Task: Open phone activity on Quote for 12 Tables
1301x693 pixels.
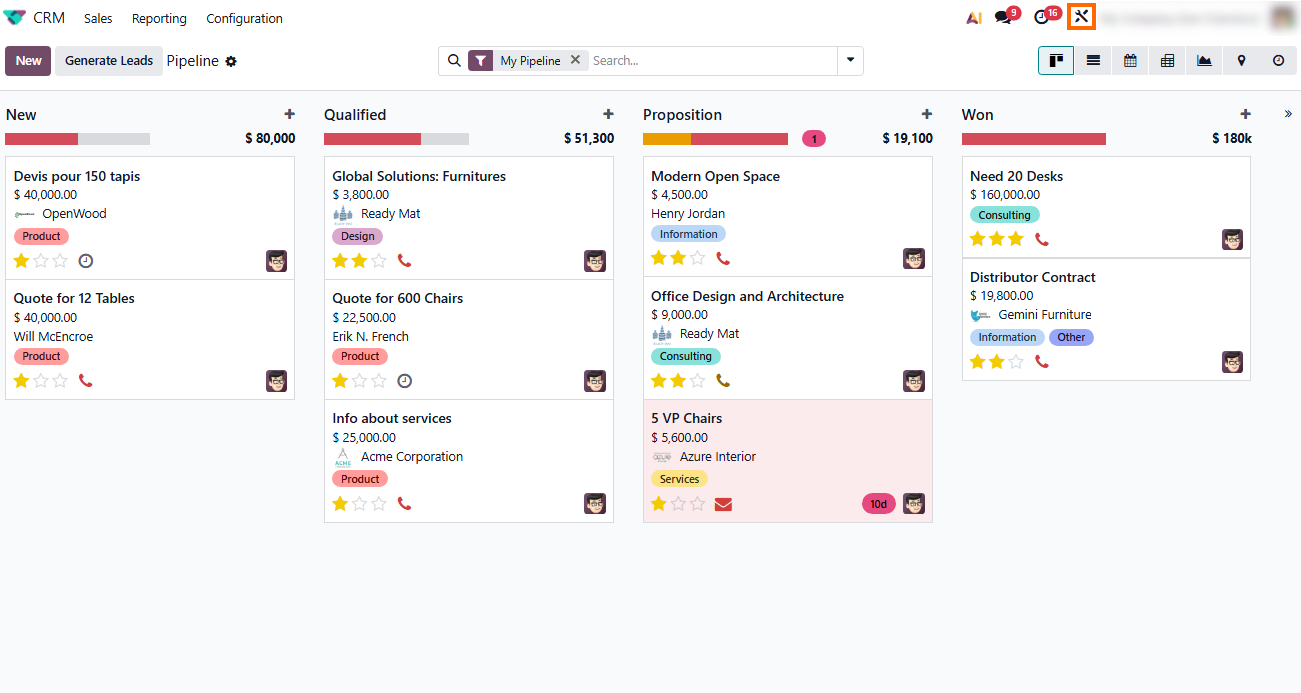Action: [86, 381]
